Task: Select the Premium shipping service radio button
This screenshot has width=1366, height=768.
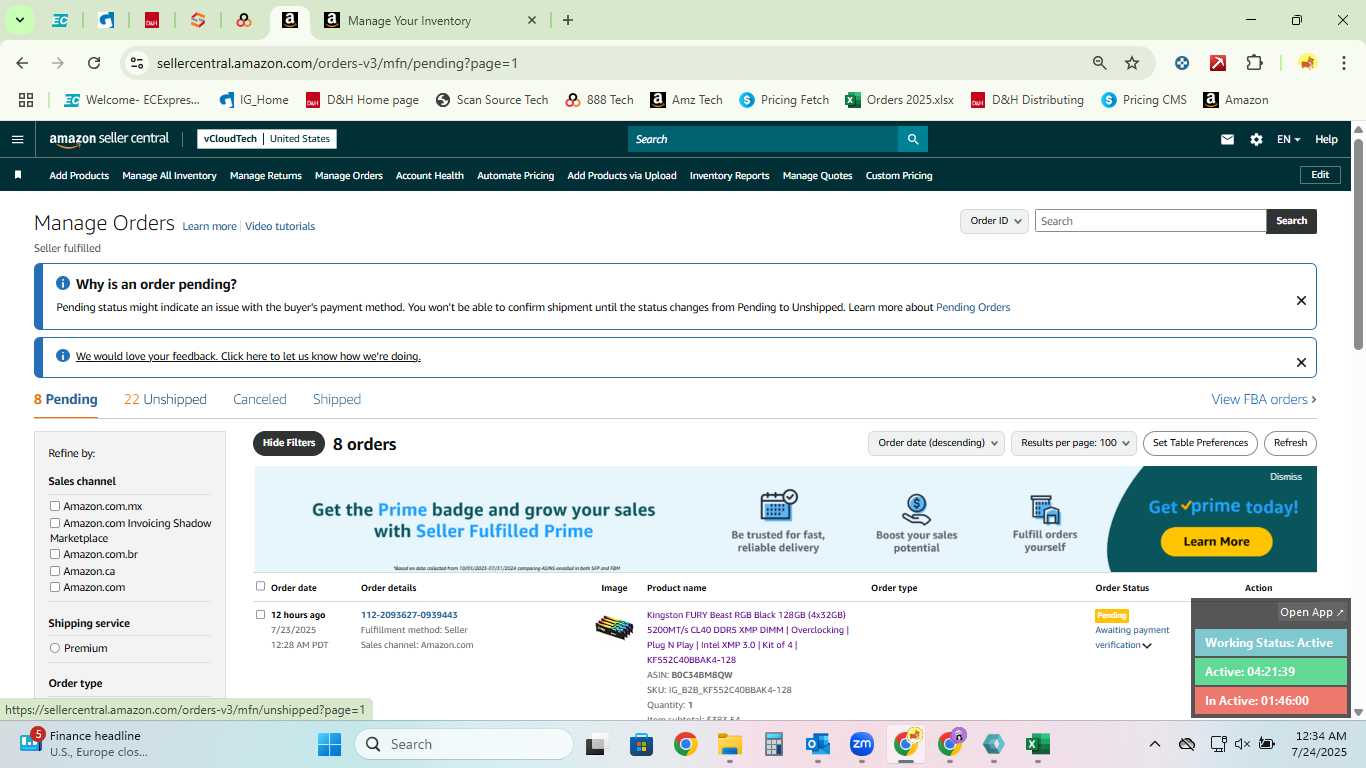Action: click(x=55, y=648)
